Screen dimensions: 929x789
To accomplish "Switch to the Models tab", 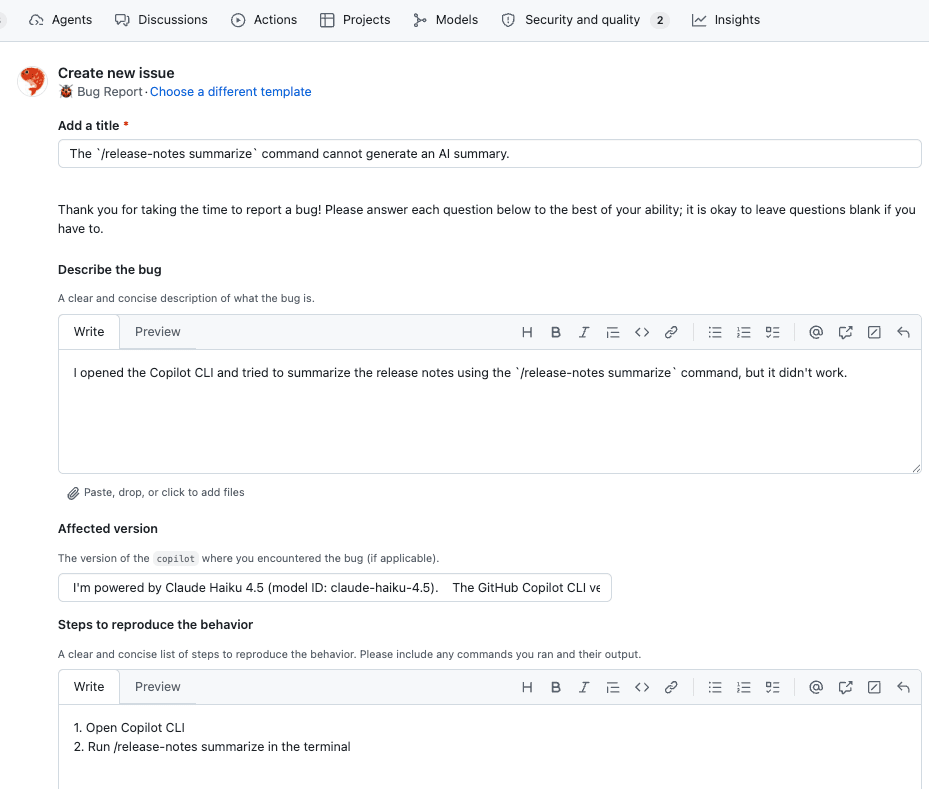I will tap(446, 20).
